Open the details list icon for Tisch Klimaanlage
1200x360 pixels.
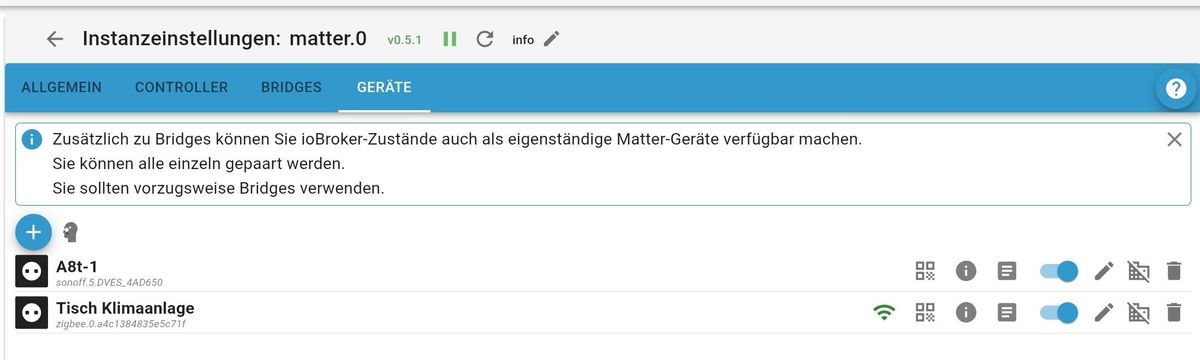click(x=1007, y=313)
